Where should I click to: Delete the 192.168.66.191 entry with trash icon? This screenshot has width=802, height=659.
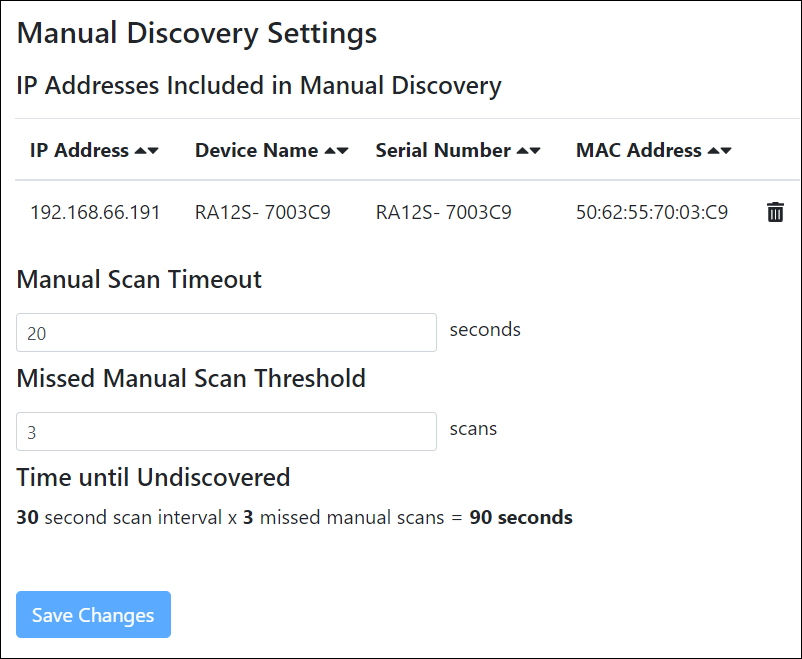(x=775, y=212)
